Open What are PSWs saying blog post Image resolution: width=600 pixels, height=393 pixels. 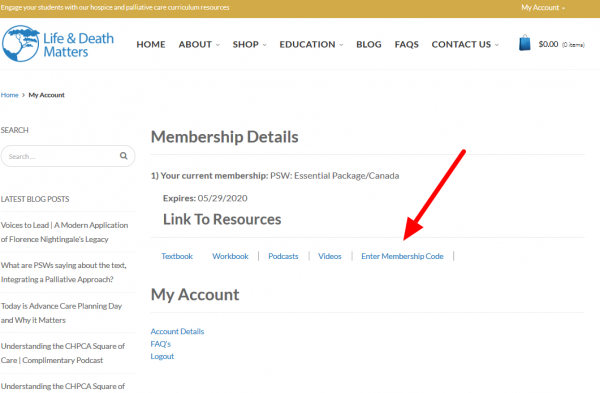coord(64,272)
